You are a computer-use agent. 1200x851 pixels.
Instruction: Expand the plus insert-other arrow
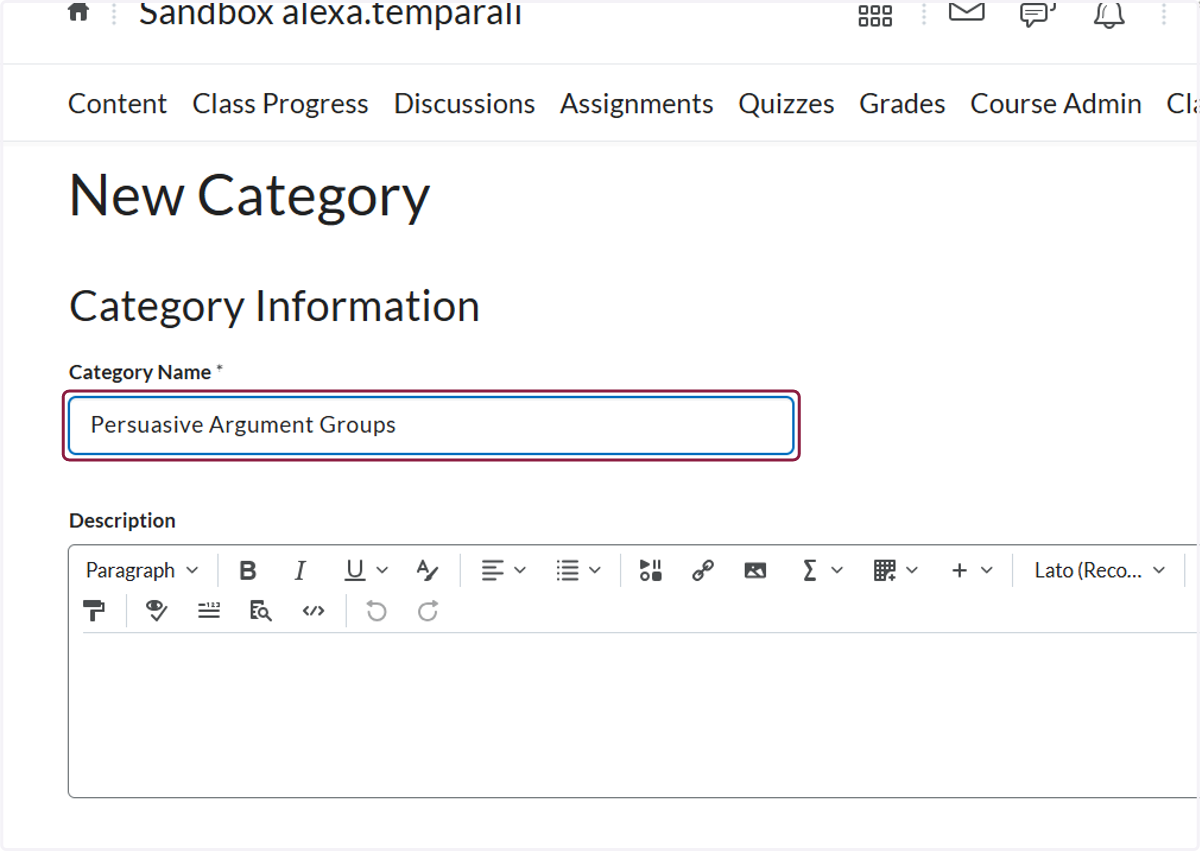[x=987, y=571]
